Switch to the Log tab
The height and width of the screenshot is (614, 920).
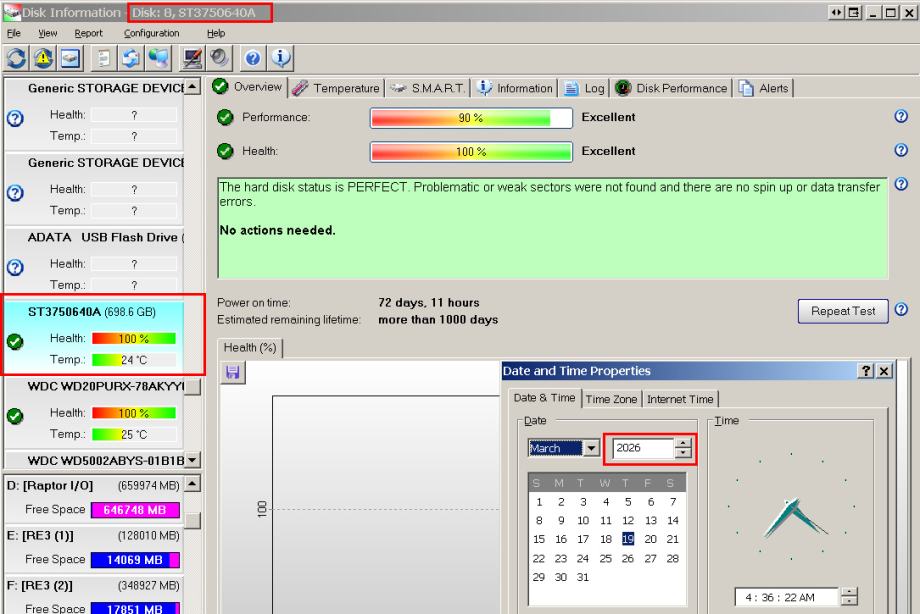[x=584, y=88]
